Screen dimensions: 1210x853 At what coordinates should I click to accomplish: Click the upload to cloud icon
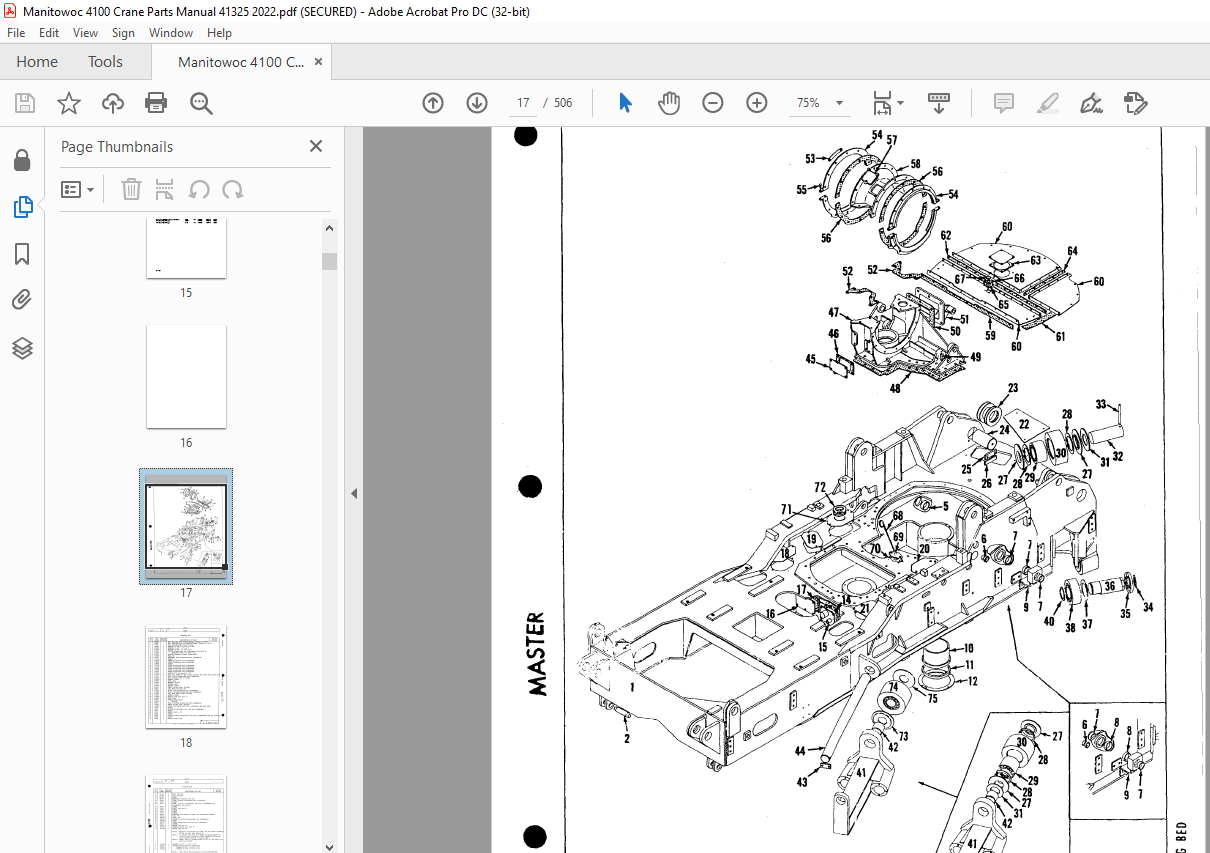pos(113,103)
